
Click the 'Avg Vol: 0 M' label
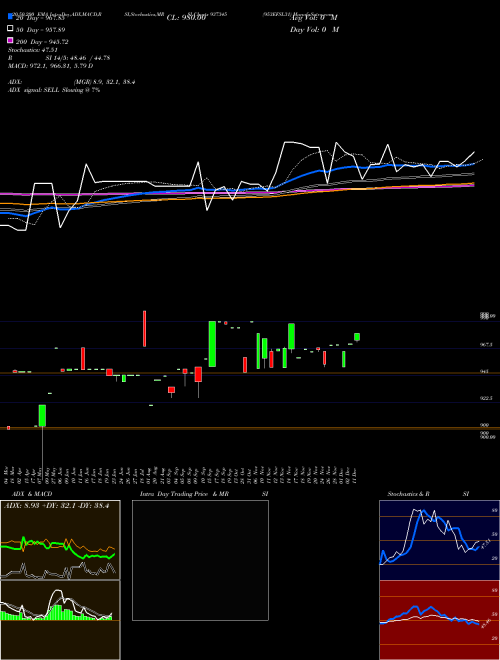point(314,18)
